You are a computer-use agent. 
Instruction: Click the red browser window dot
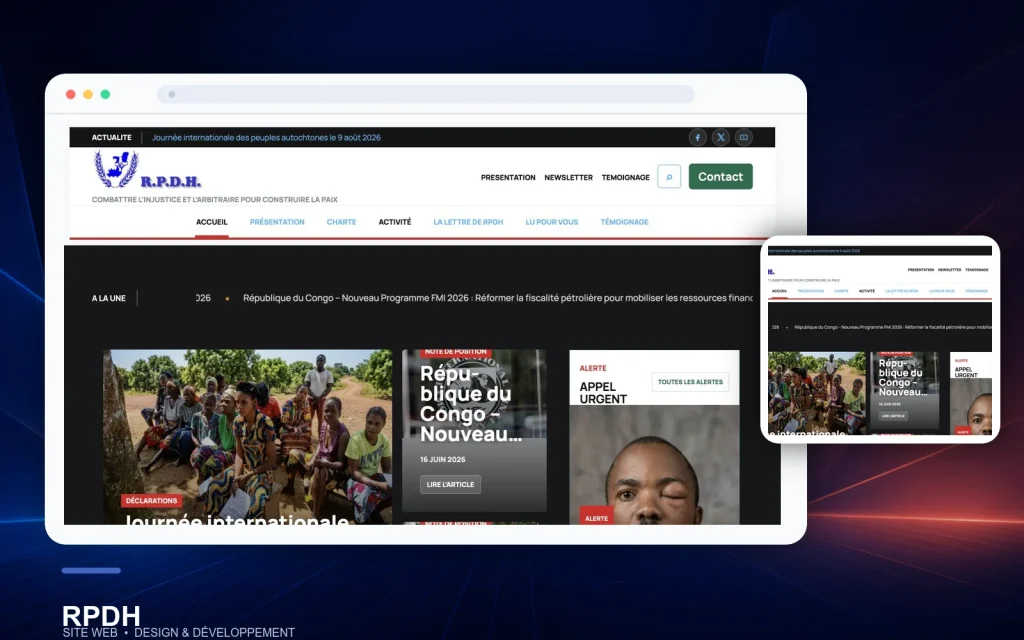point(71,94)
